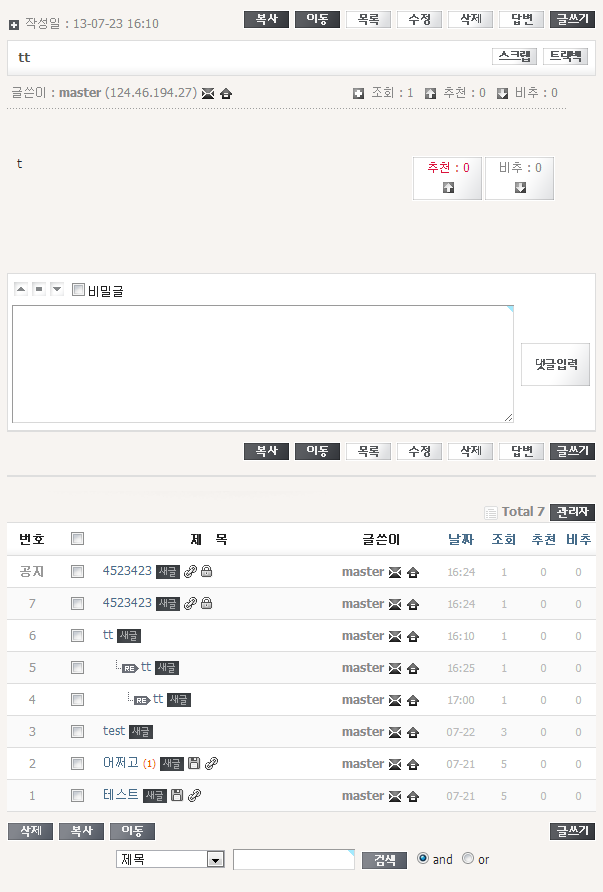Screen dimensions: 603x892
Task: Click the lock icon in the 공지 row
Action: [x=206, y=571]
